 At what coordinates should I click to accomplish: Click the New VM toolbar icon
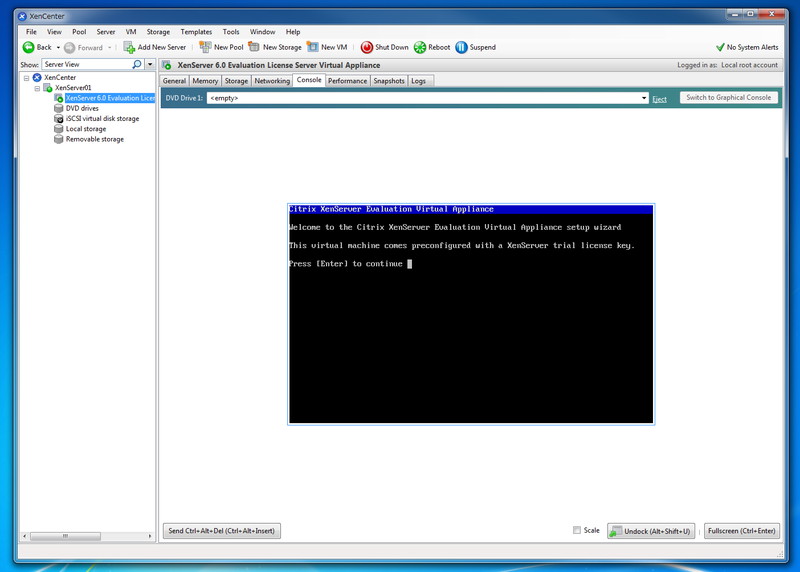point(312,47)
